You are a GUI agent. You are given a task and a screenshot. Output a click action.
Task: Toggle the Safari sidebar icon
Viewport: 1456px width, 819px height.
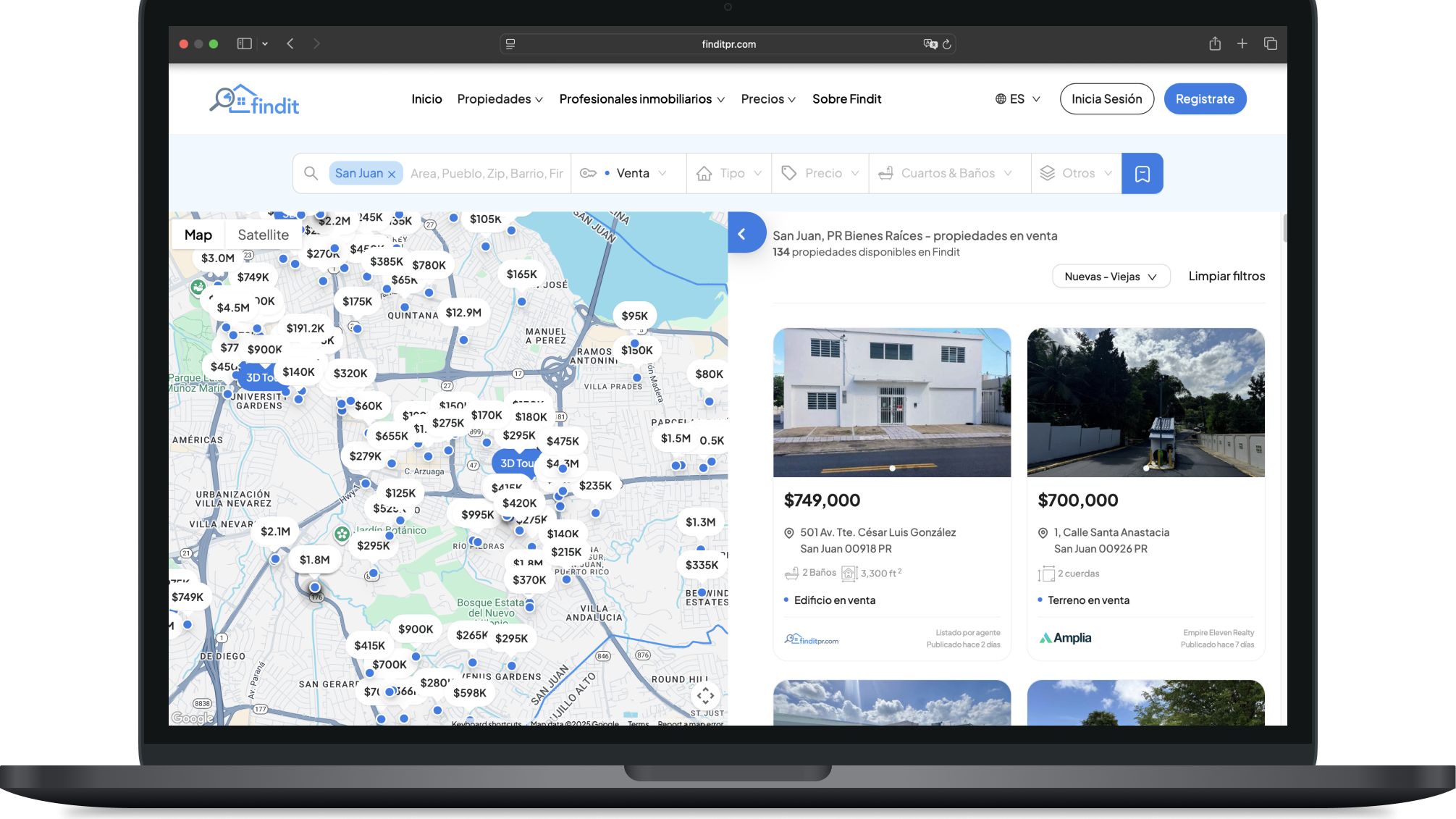point(244,44)
